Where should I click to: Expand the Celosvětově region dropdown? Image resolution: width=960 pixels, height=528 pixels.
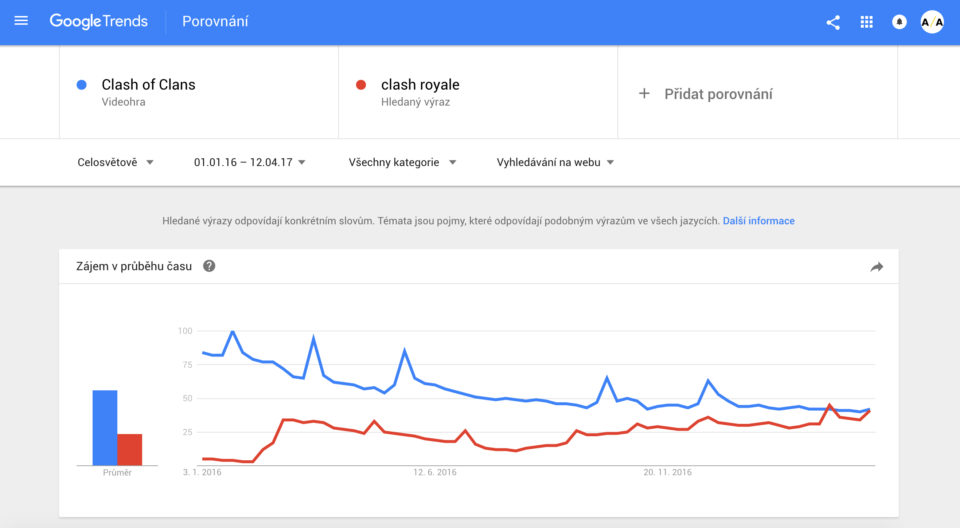(x=115, y=162)
